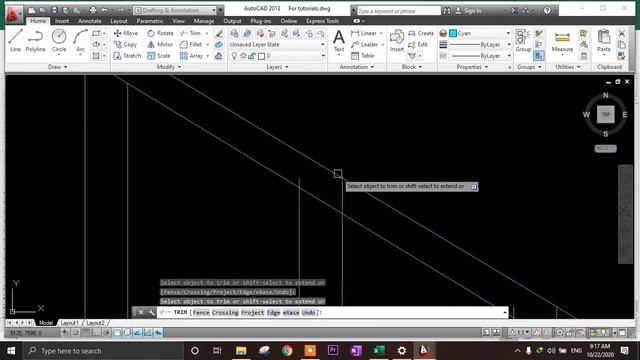The image size is (640, 360).
Task: Click the Move tool in Modify panel
Action: [126, 33]
